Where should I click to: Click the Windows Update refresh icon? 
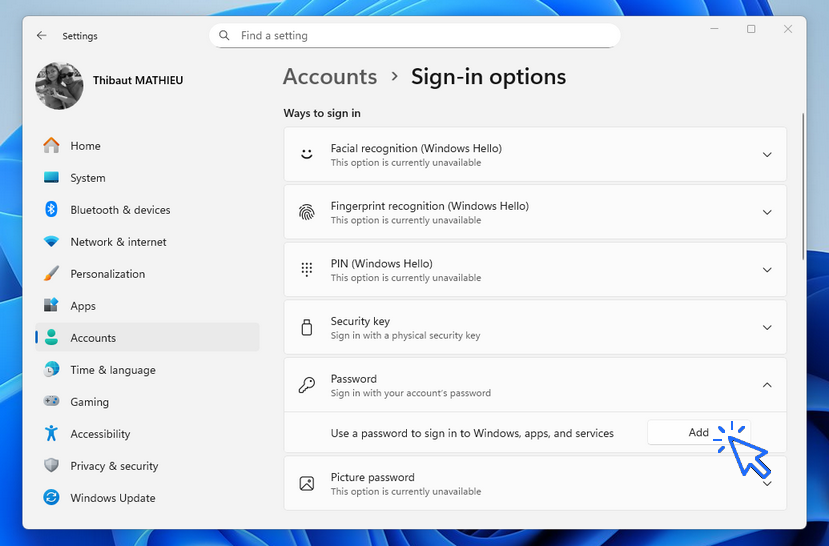[51, 497]
